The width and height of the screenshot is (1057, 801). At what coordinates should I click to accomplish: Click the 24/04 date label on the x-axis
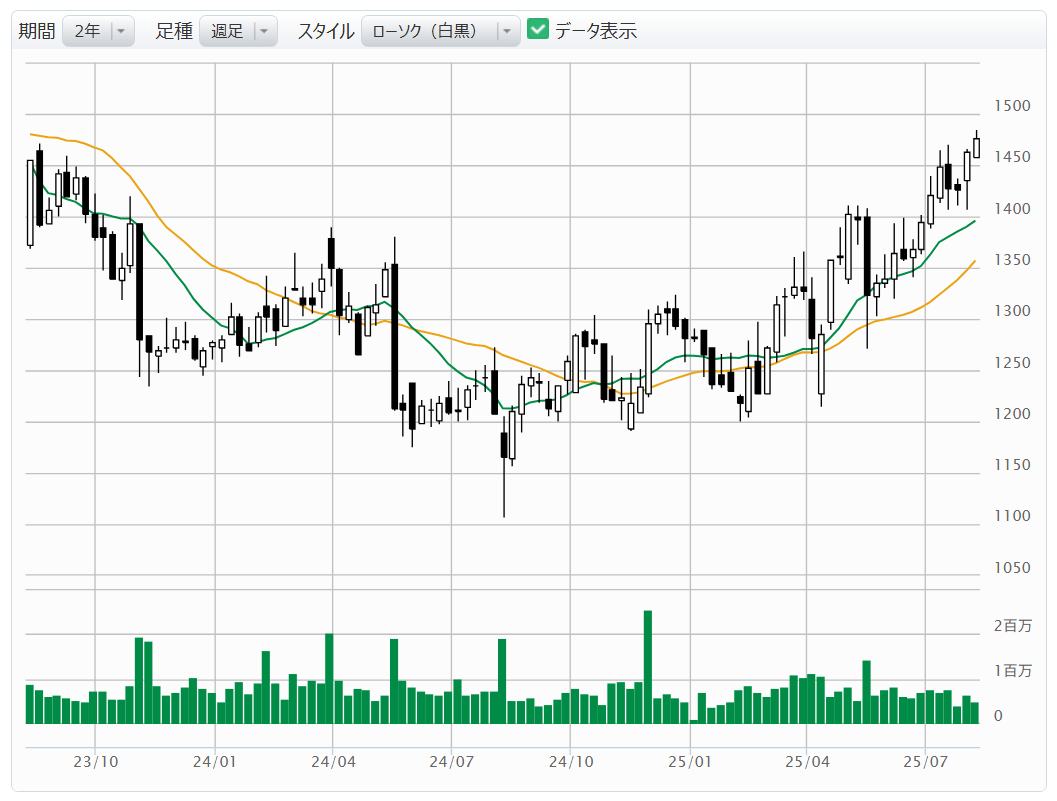[333, 761]
